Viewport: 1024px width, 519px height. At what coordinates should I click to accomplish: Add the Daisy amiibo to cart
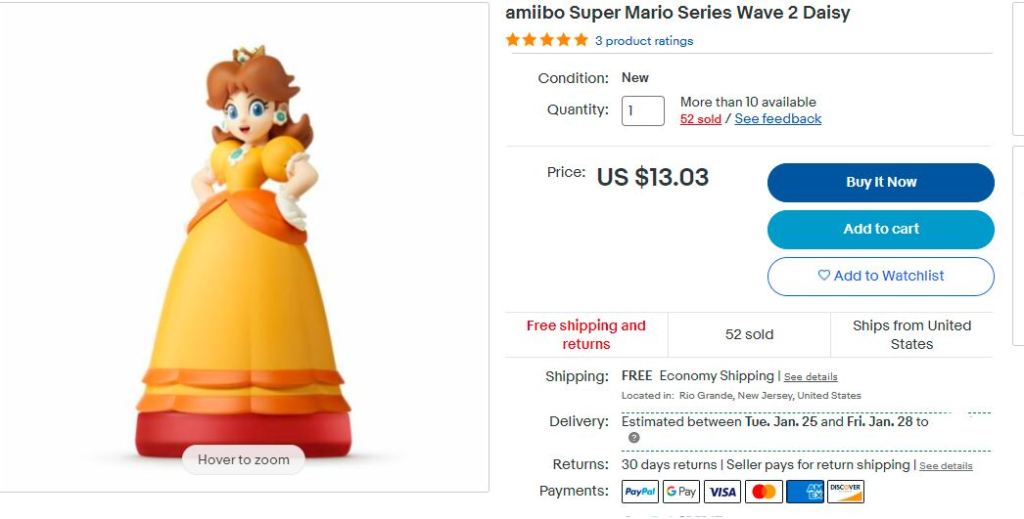[x=880, y=229]
